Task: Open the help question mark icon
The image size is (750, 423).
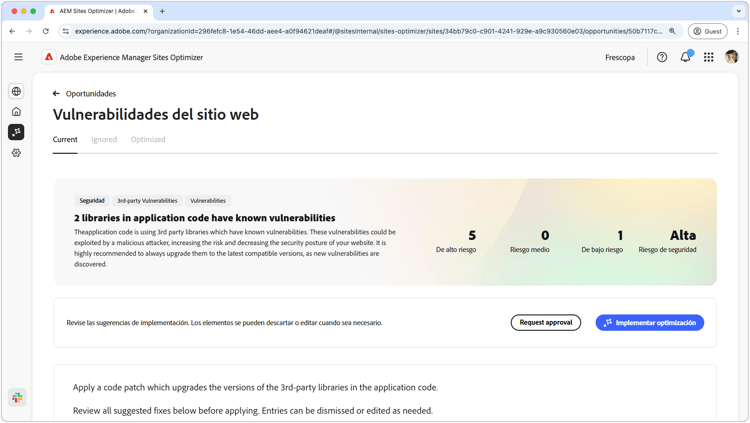Action: (662, 57)
